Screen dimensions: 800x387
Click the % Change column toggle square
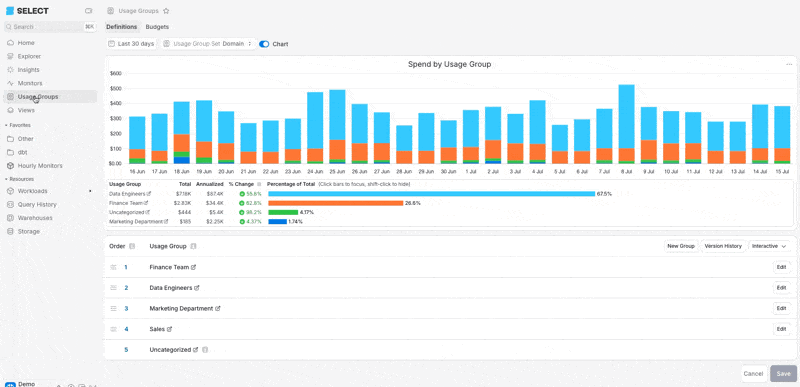(x=259, y=184)
